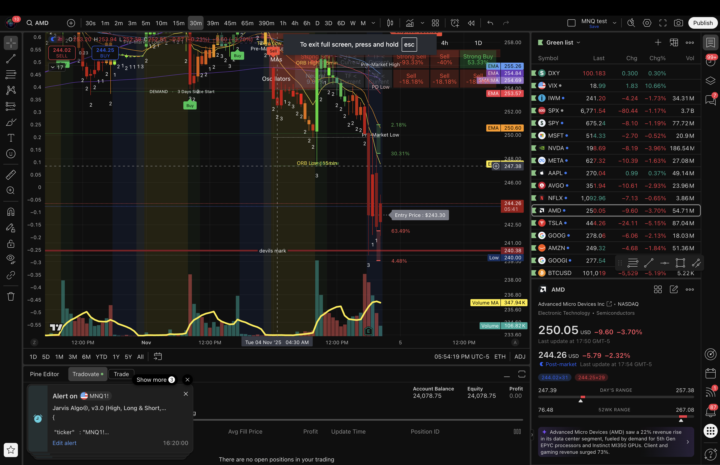The width and height of the screenshot is (720, 465).
Task: Click the Publish button
Action: tap(702, 22)
